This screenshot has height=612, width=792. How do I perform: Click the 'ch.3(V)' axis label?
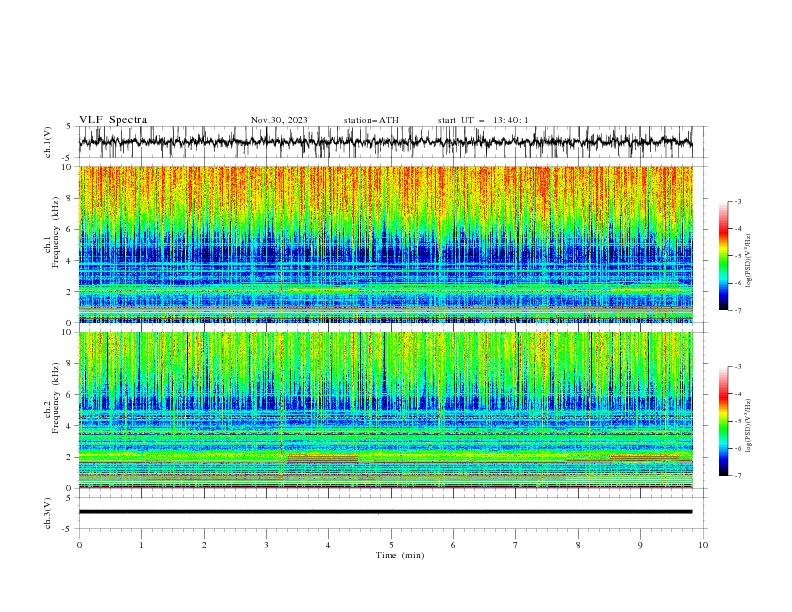coord(48,513)
